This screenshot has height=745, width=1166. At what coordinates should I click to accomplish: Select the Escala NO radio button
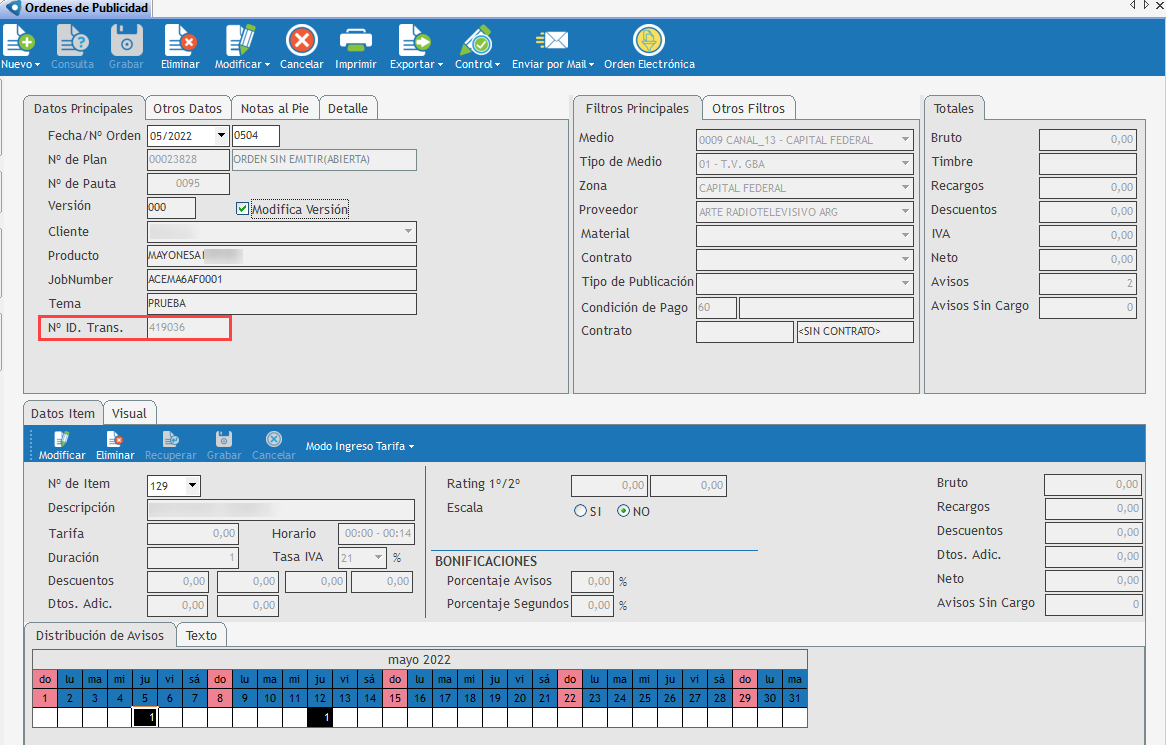click(x=624, y=511)
